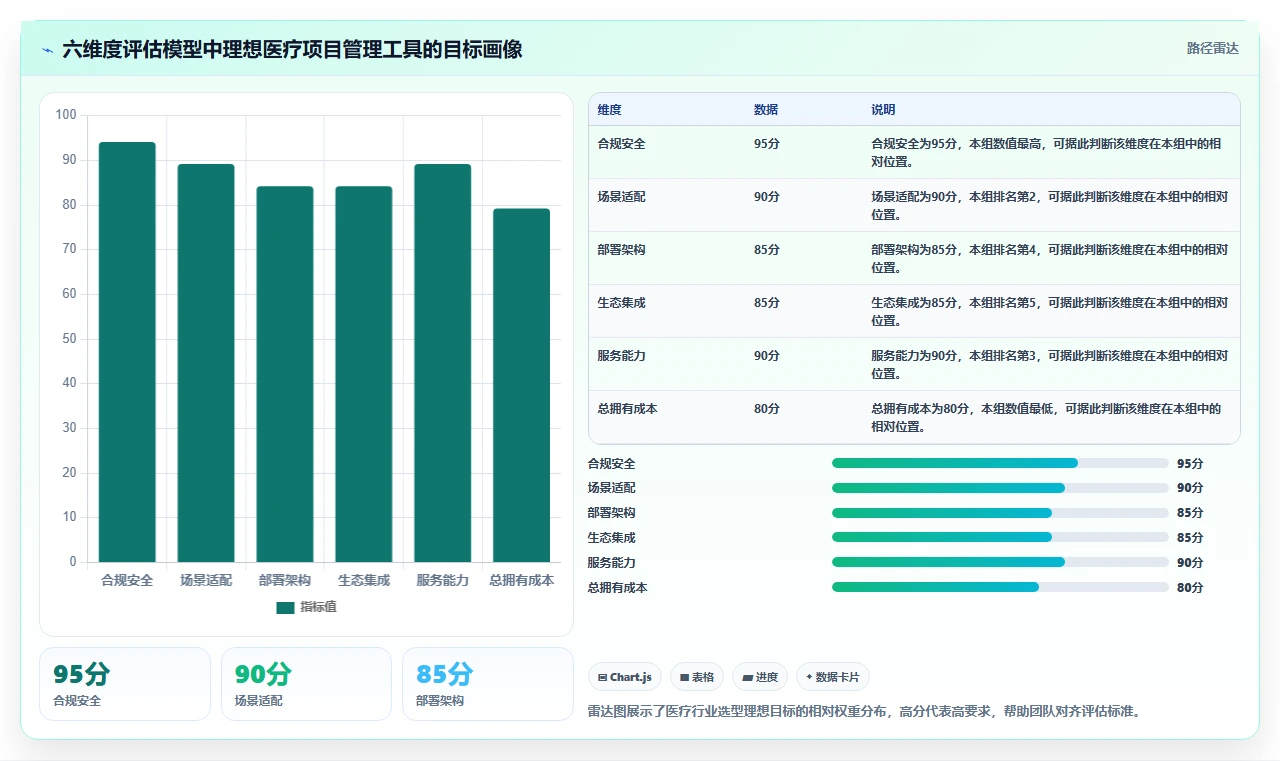Click the 95分 value beside progress bar
Image resolution: width=1280 pixels, height=761 pixels.
[1190, 464]
